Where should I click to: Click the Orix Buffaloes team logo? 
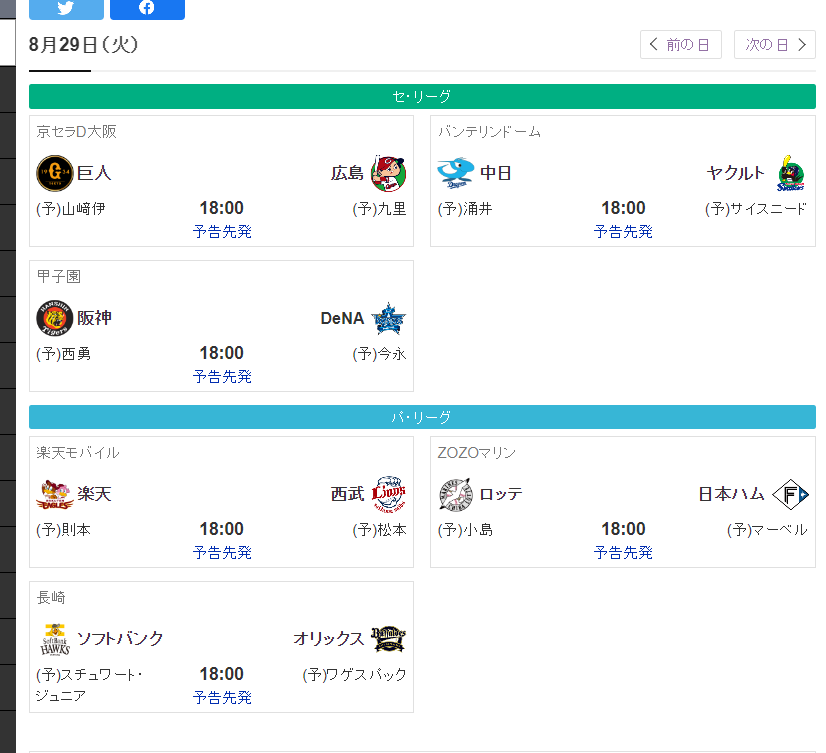[388, 639]
